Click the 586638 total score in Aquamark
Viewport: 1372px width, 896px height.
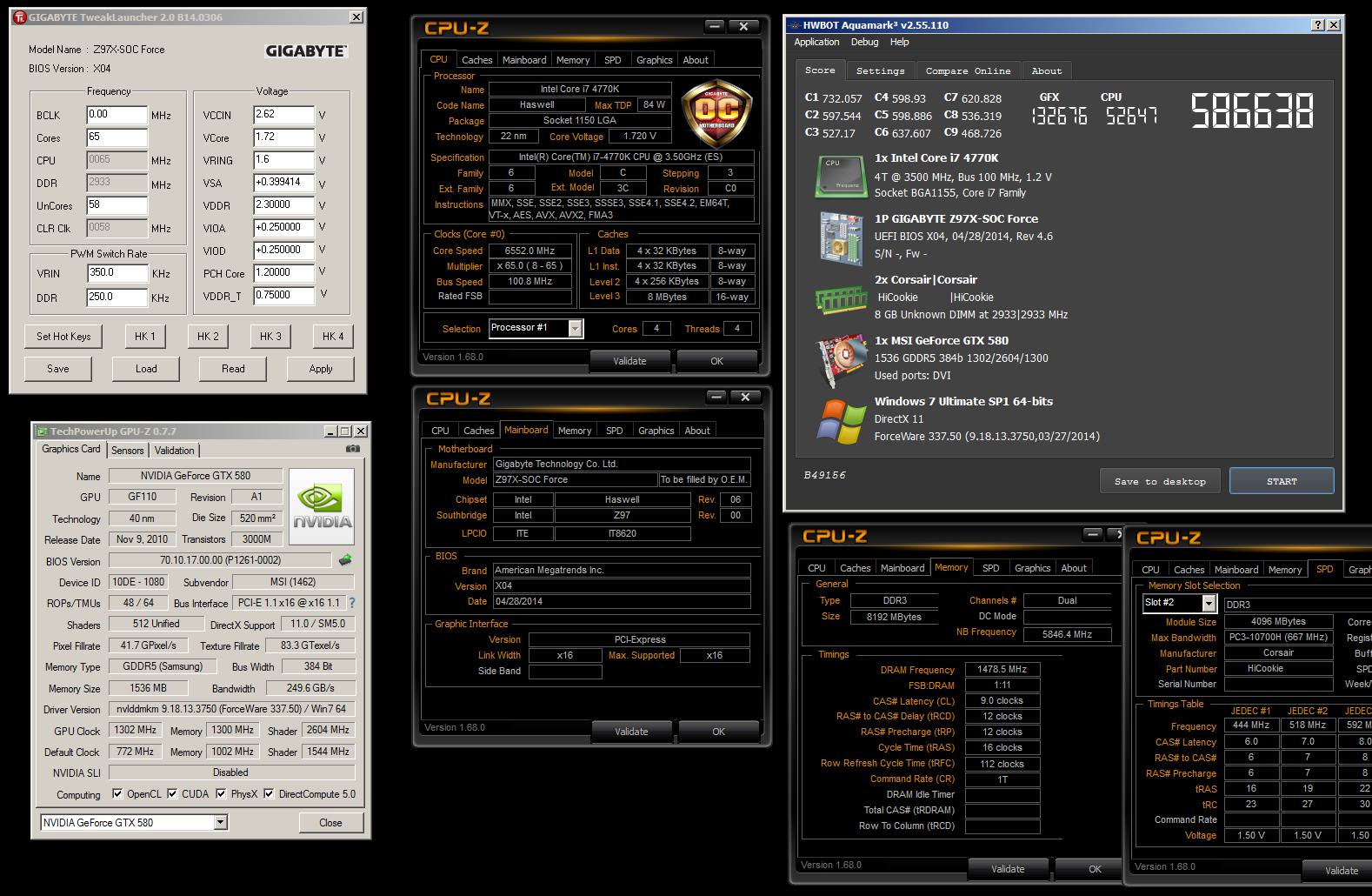pyautogui.click(x=1252, y=111)
